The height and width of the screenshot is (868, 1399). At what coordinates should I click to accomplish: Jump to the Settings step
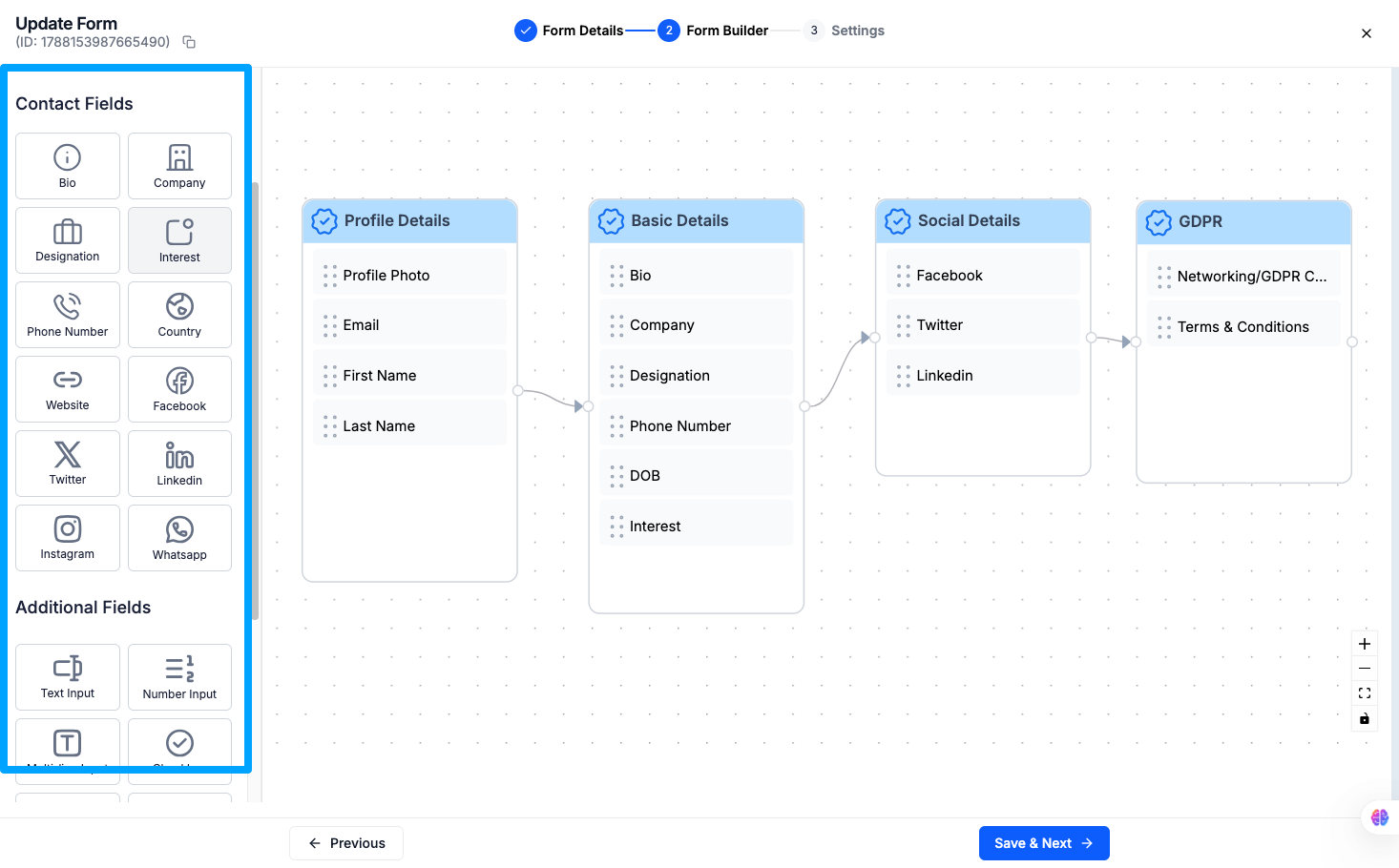(844, 31)
